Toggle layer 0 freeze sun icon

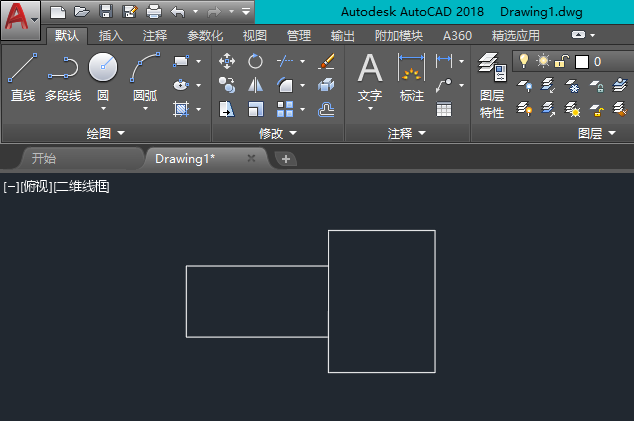tap(543, 61)
